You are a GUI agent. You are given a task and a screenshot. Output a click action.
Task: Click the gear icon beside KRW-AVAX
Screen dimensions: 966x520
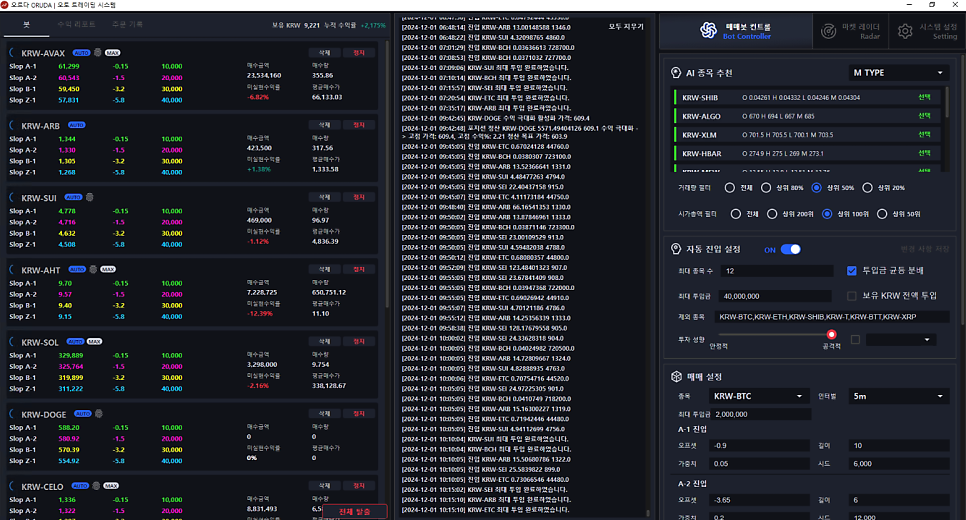click(x=97, y=53)
